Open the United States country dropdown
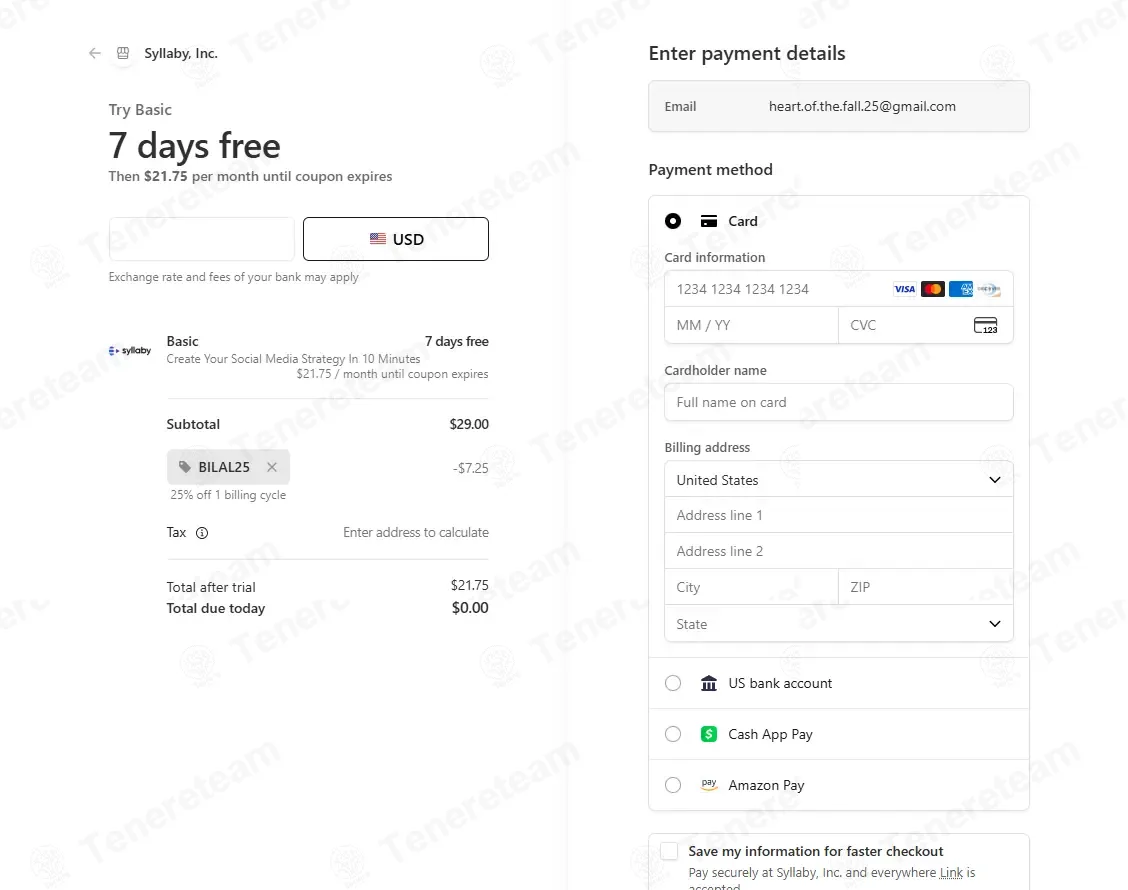 coord(839,480)
